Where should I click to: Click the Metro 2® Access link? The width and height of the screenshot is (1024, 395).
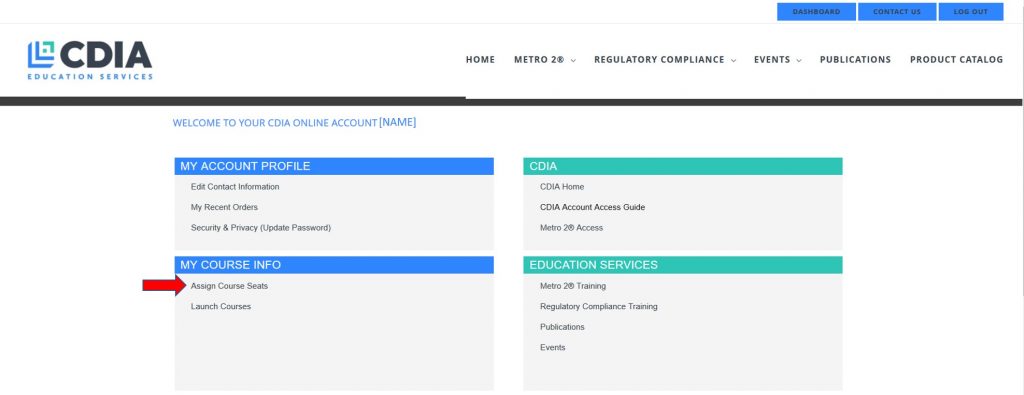pyautogui.click(x=571, y=228)
